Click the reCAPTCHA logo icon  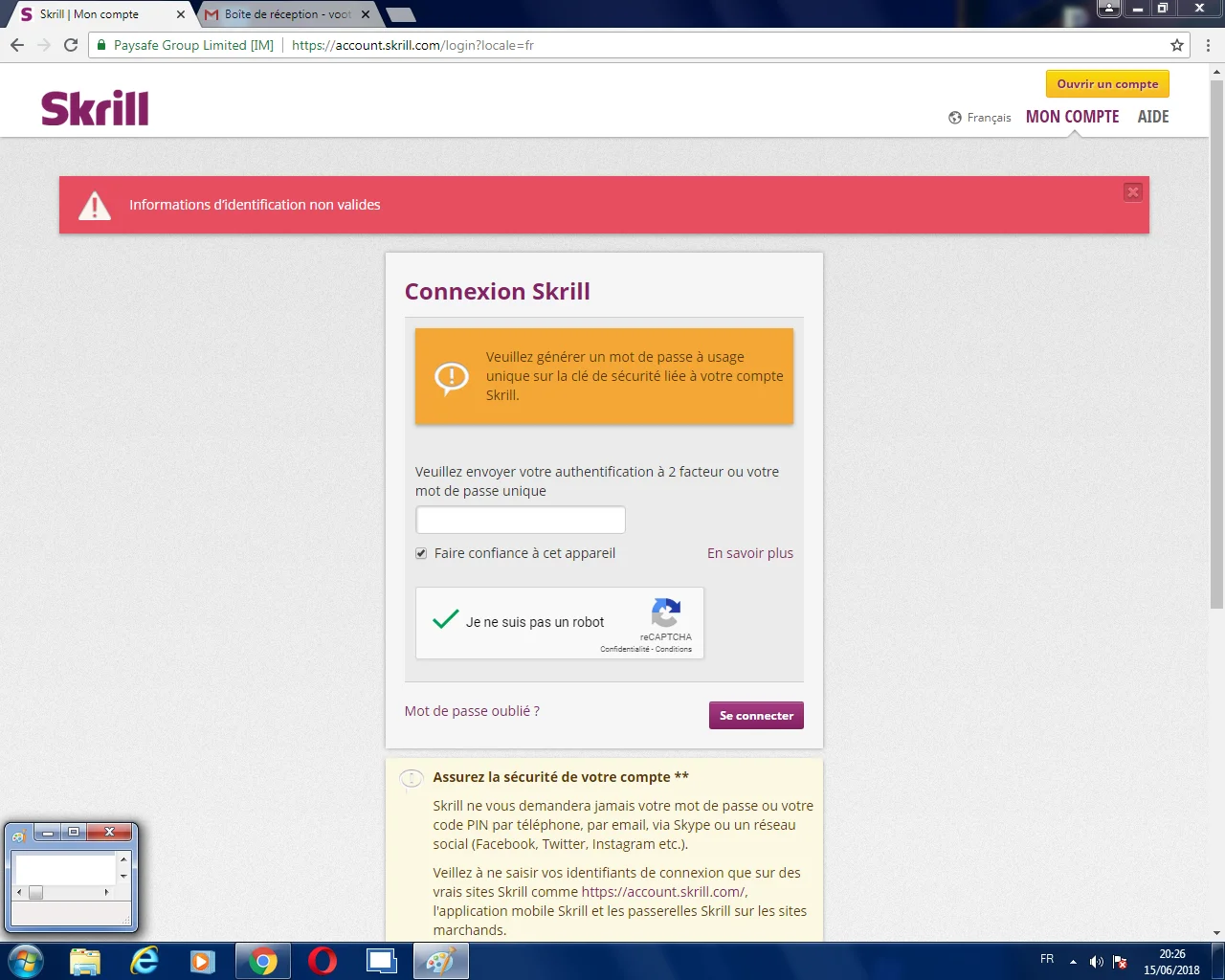pos(666,612)
